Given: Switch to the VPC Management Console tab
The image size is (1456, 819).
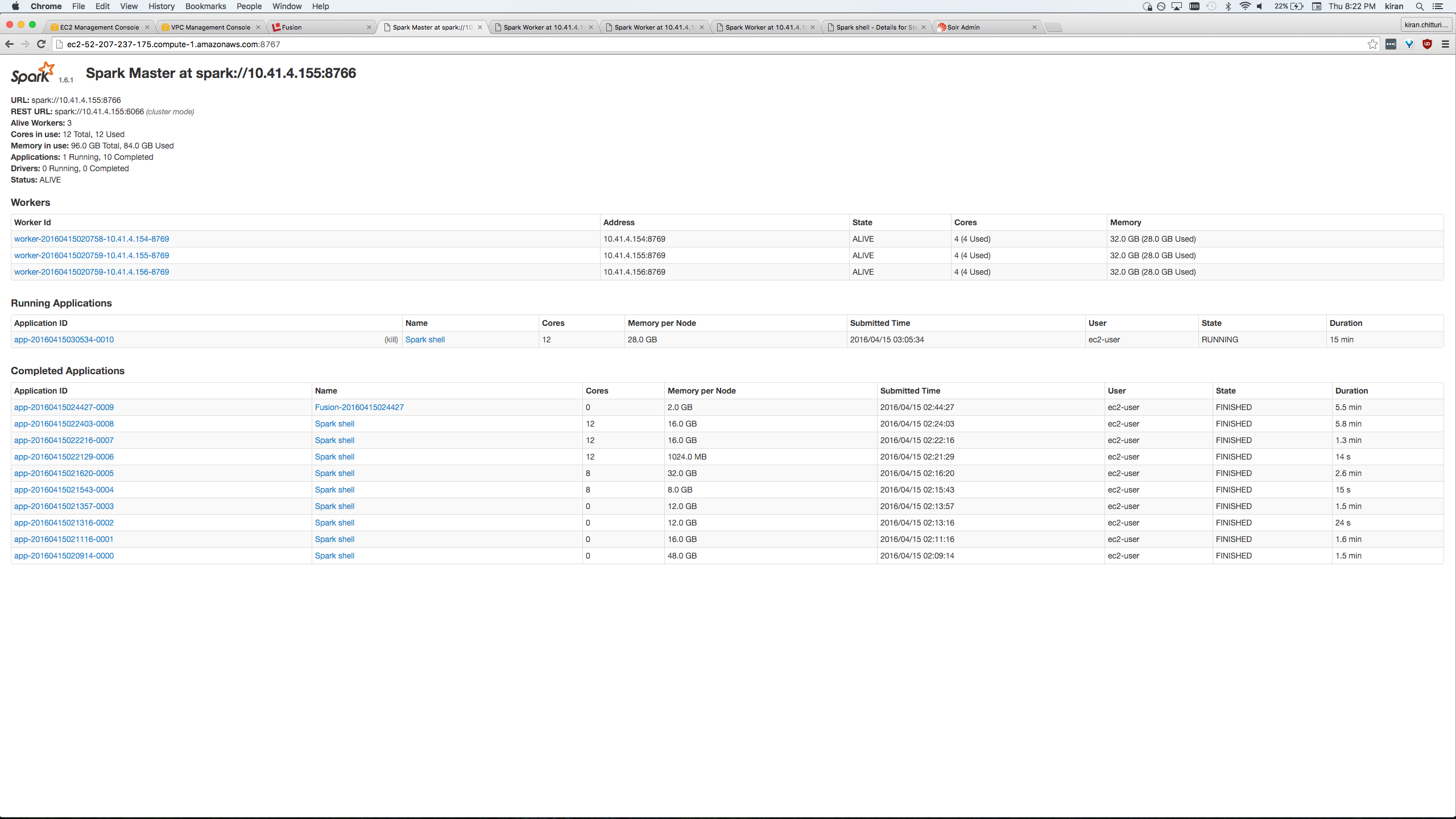Looking at the screenshot, I should click(210, 27).
